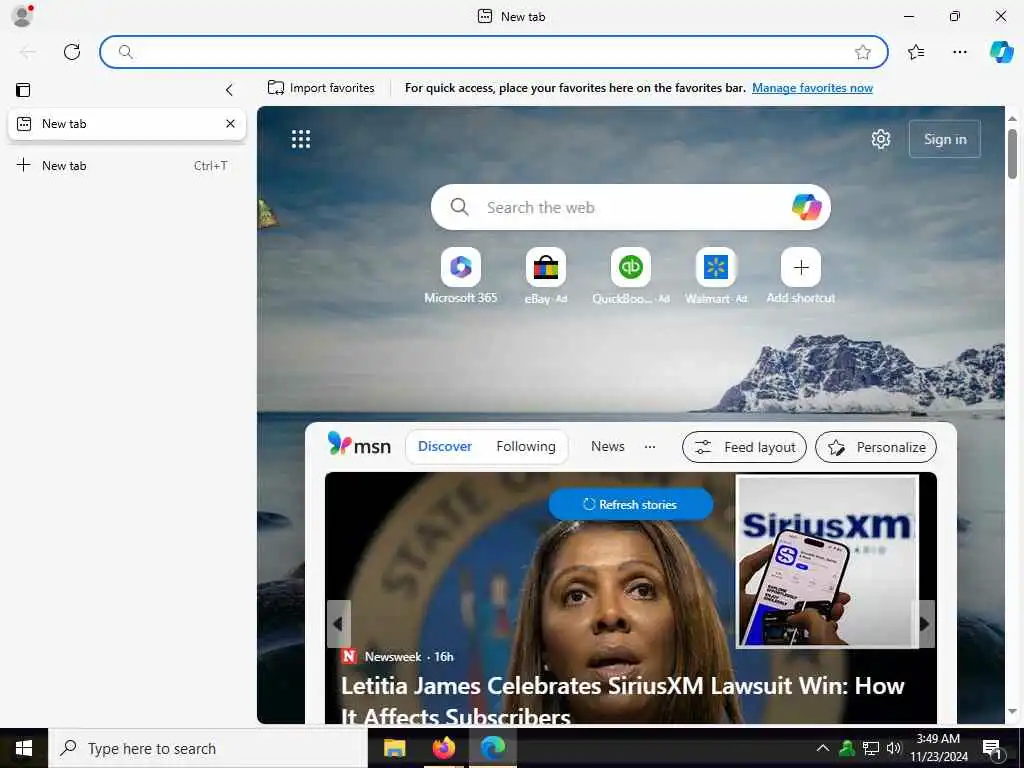Open the volume speaker tray icon
The image size is (1024, 768).
point(893,748)
